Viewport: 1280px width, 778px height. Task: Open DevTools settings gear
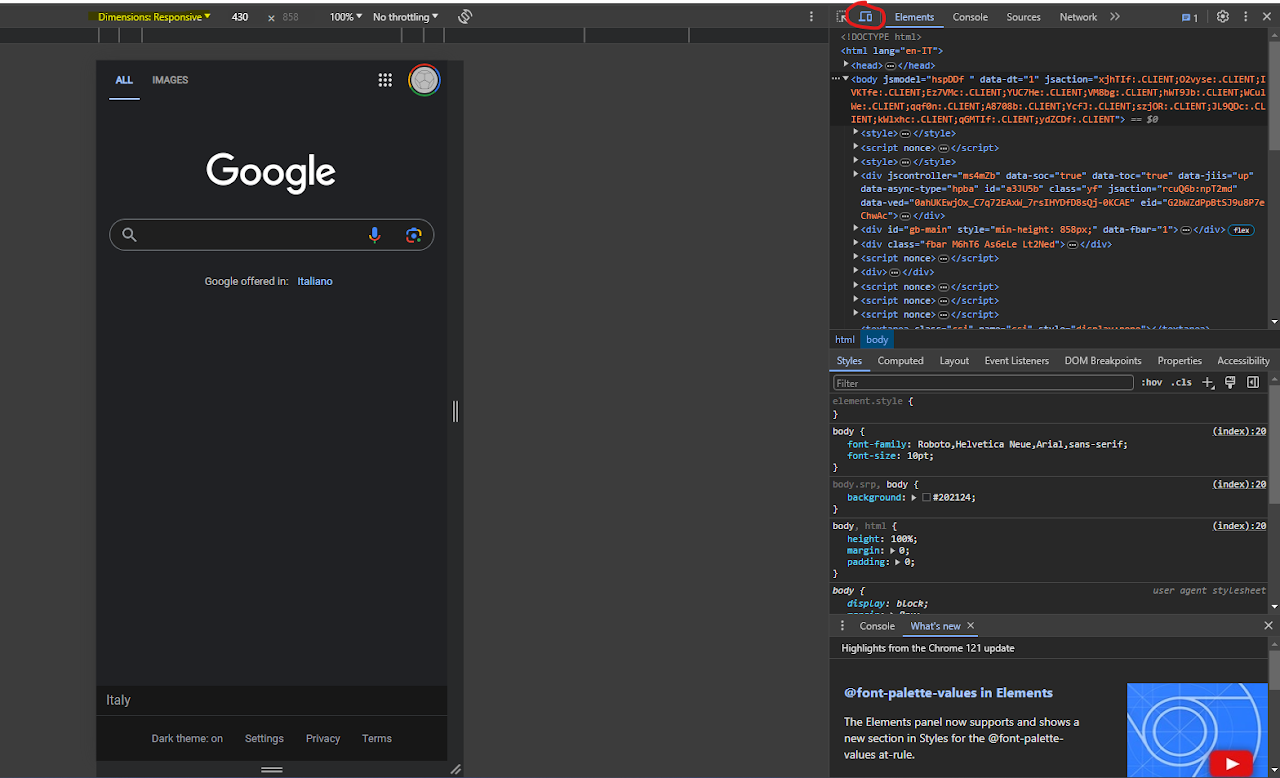coord(1222,17)
